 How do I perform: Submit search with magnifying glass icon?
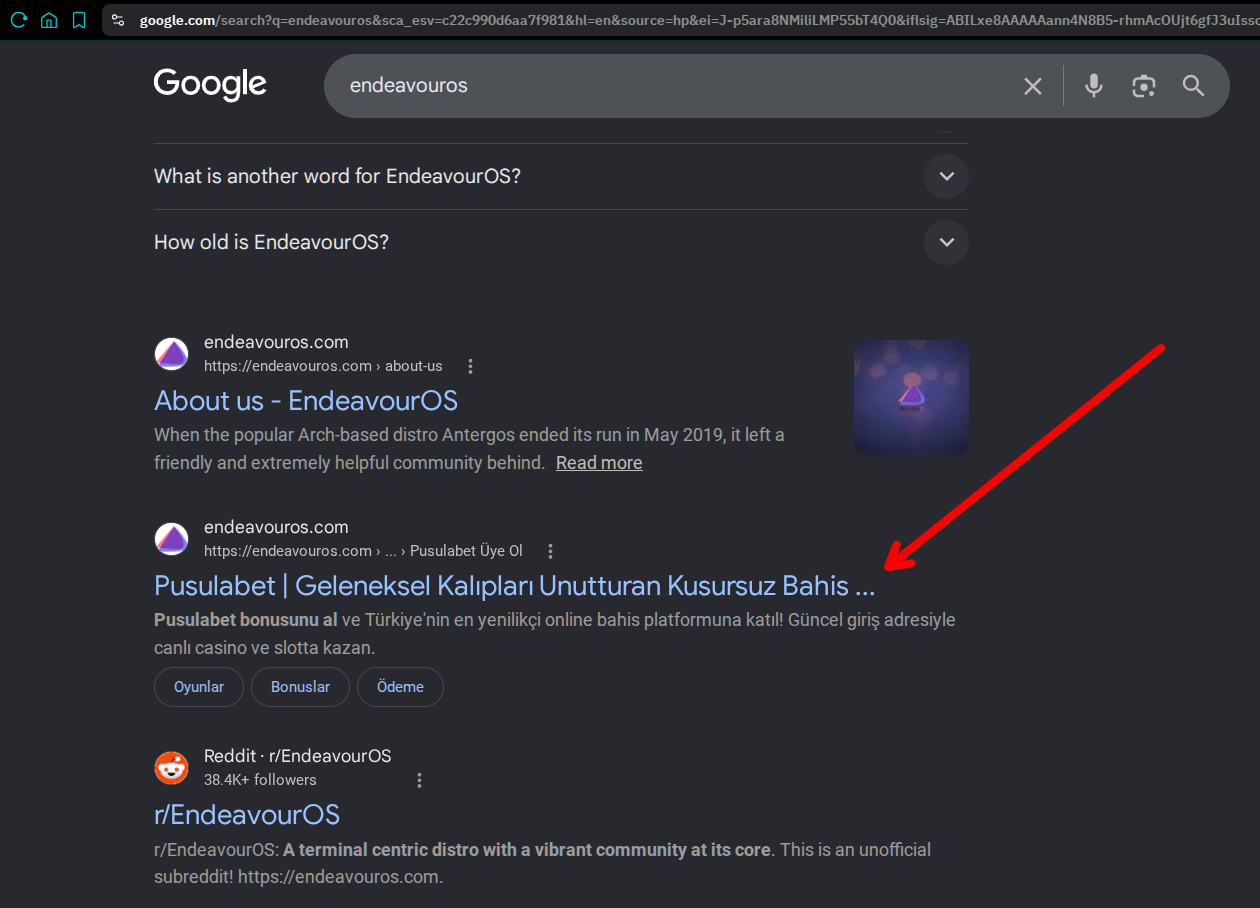(x=1193, y=86)
